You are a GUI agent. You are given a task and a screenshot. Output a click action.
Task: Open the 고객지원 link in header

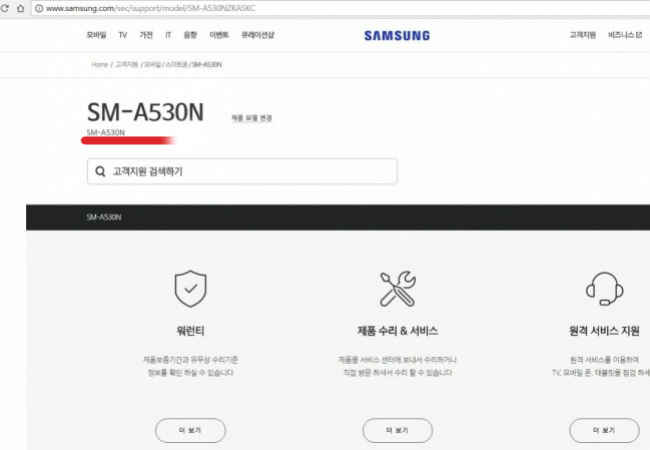(x=582, y=35)
